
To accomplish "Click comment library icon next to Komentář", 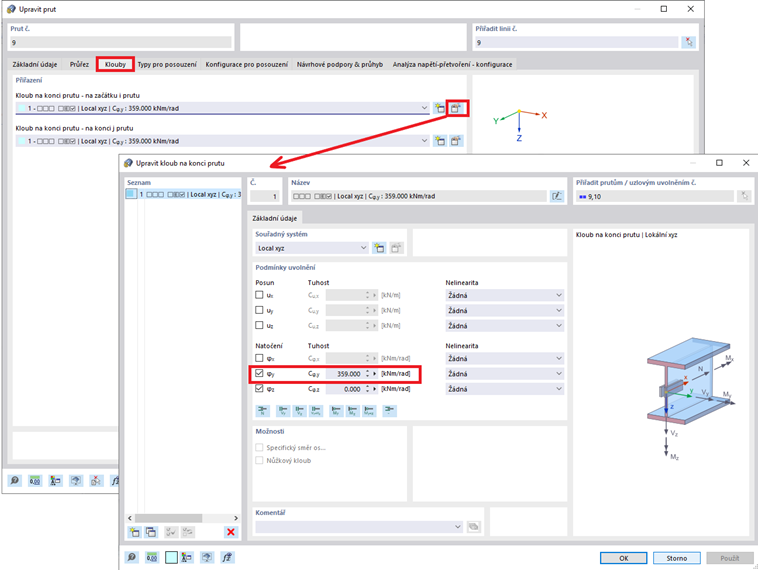I will [x=474, y=527].
